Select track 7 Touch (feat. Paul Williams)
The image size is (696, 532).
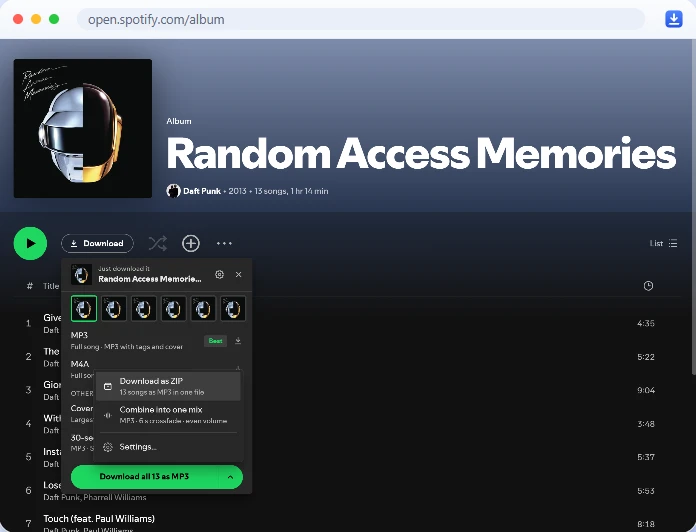(x=99, y=518)
